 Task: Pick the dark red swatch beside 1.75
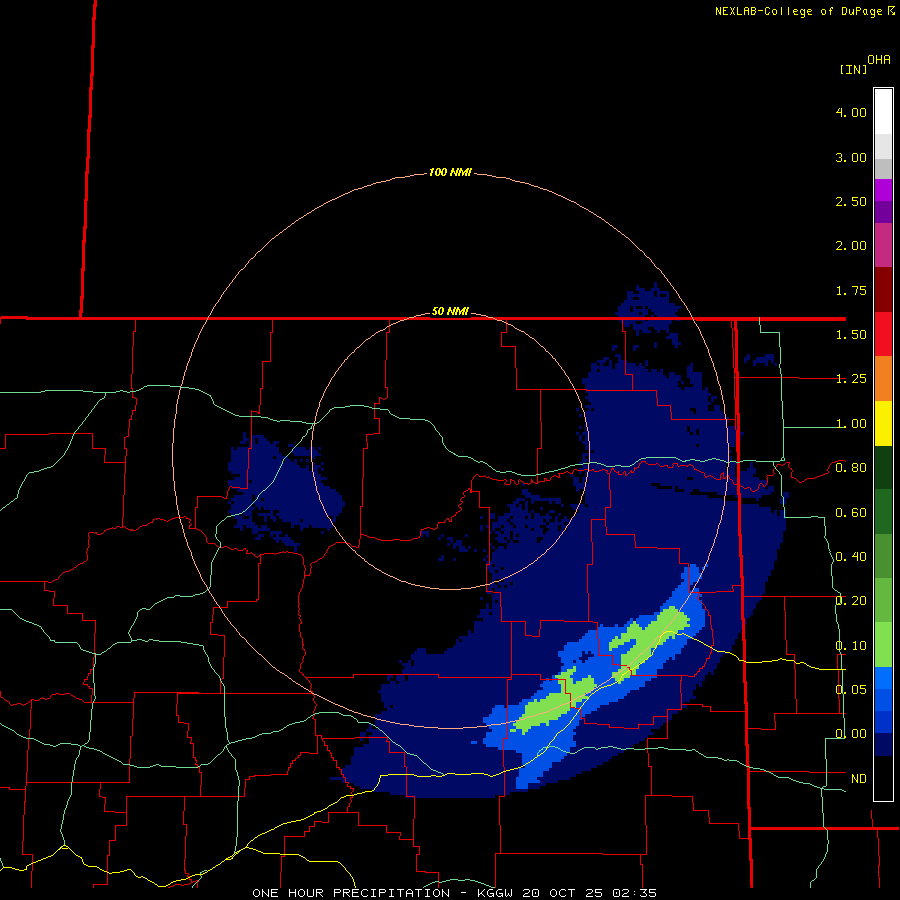tap(883, 290)
